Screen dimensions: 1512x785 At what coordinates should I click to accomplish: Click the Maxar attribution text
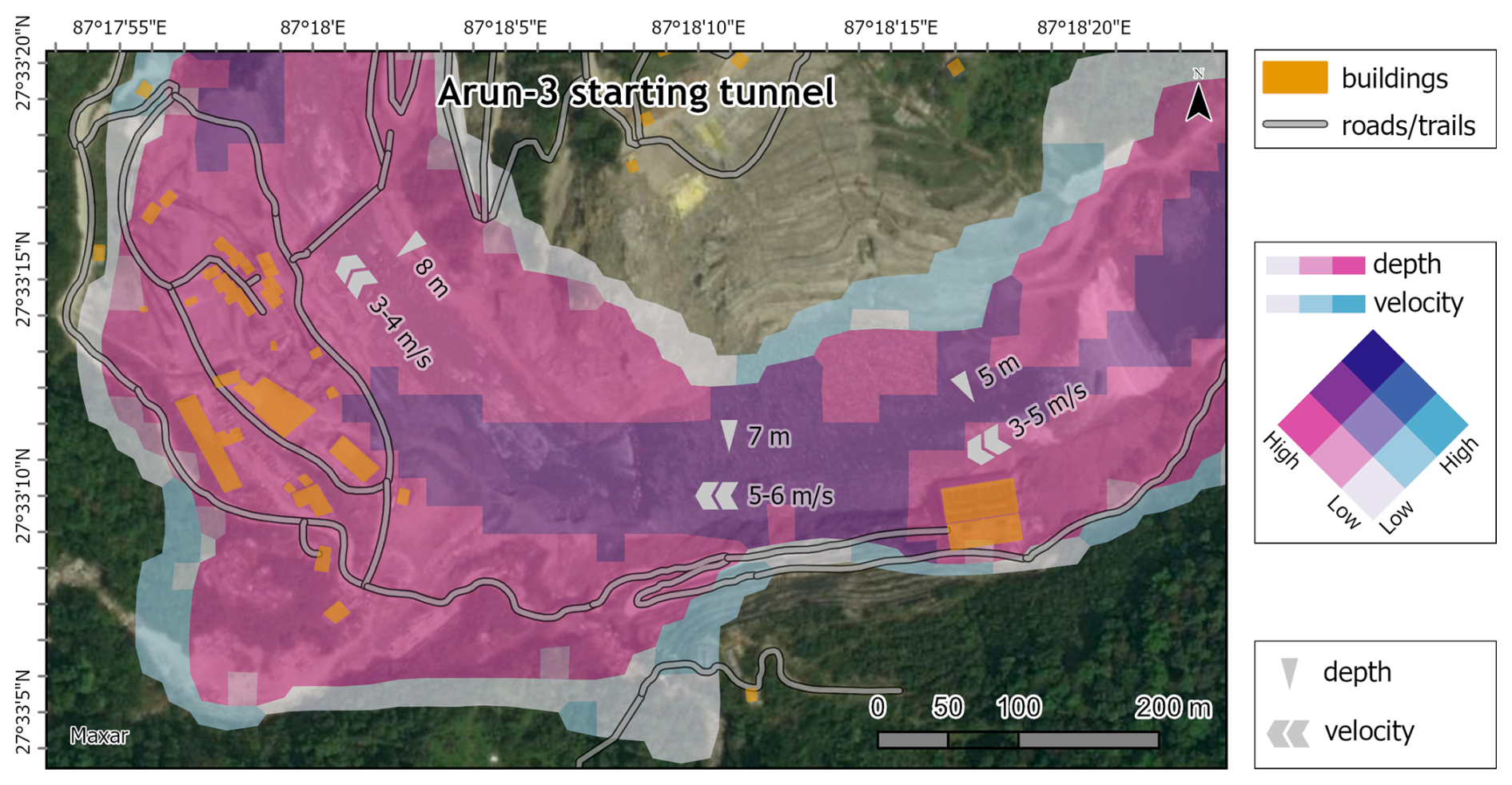(99, 735)
